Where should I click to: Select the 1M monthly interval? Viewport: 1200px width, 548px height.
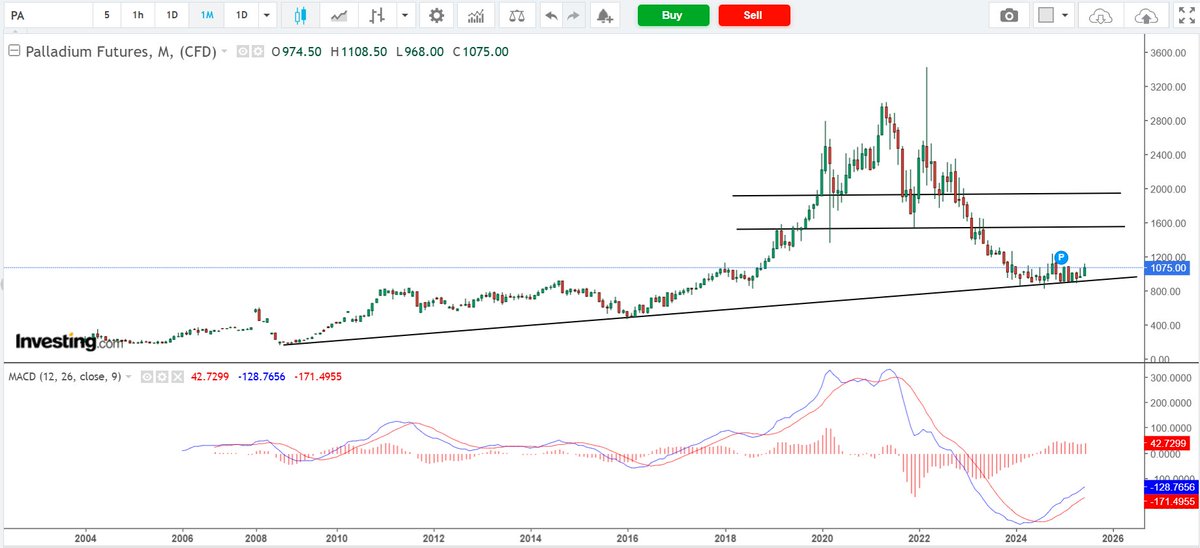tap(206, 16)
